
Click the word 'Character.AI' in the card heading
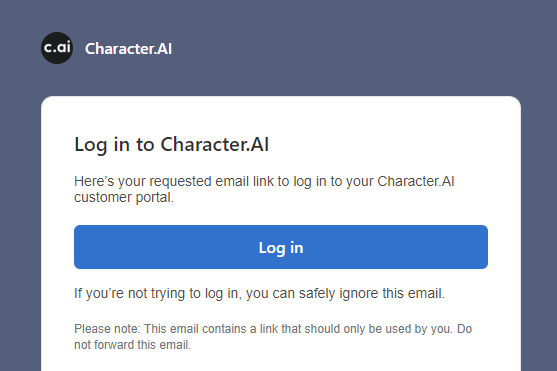[215, 144]
